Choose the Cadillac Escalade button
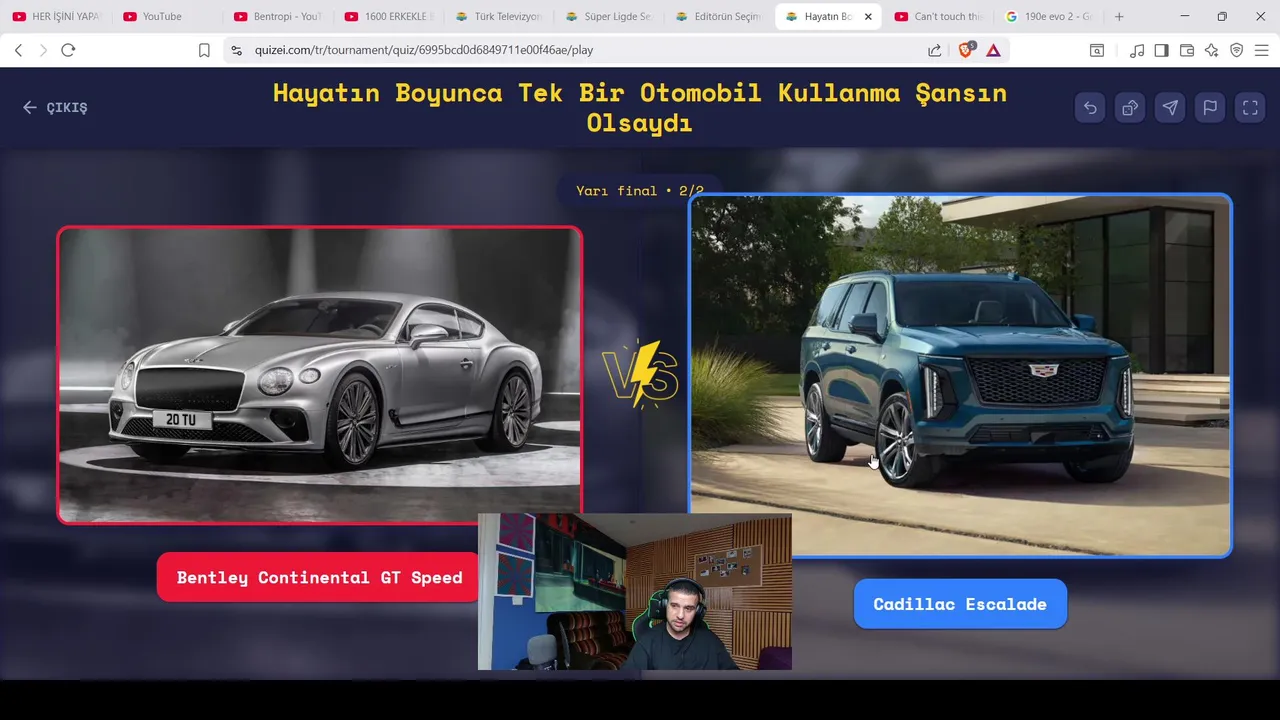 [960, 604]
